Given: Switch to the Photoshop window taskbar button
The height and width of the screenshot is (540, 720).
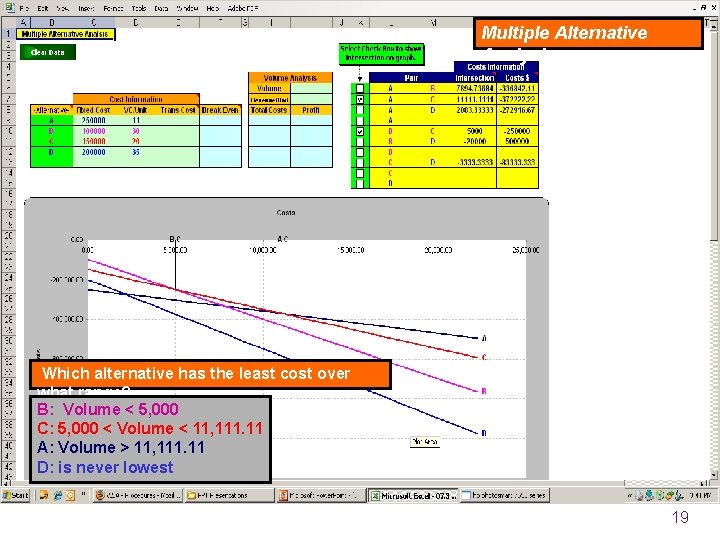Looking at the screenshot, I should [x=505, y=495].
